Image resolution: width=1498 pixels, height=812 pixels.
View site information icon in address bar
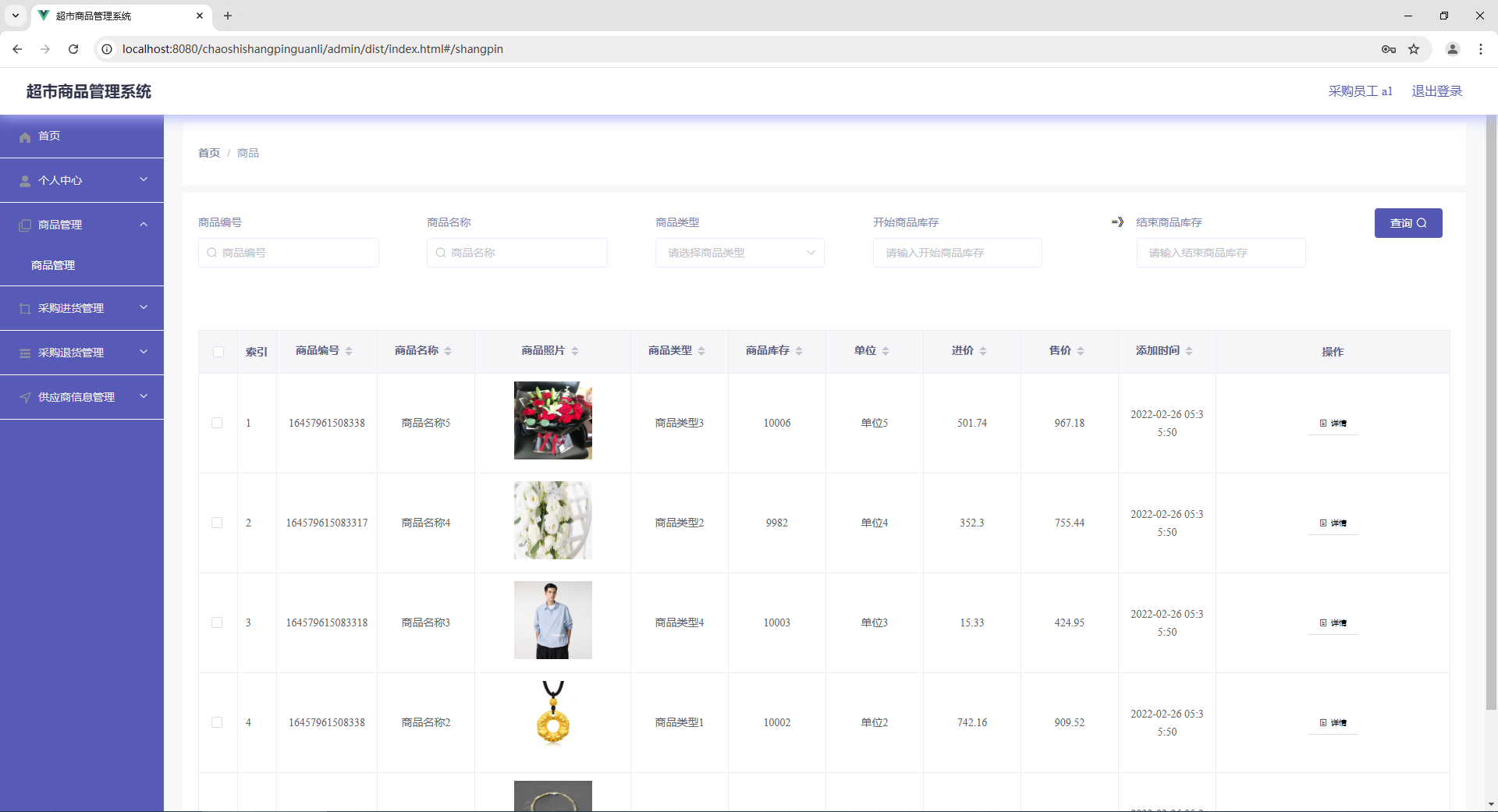coord(107,49)
